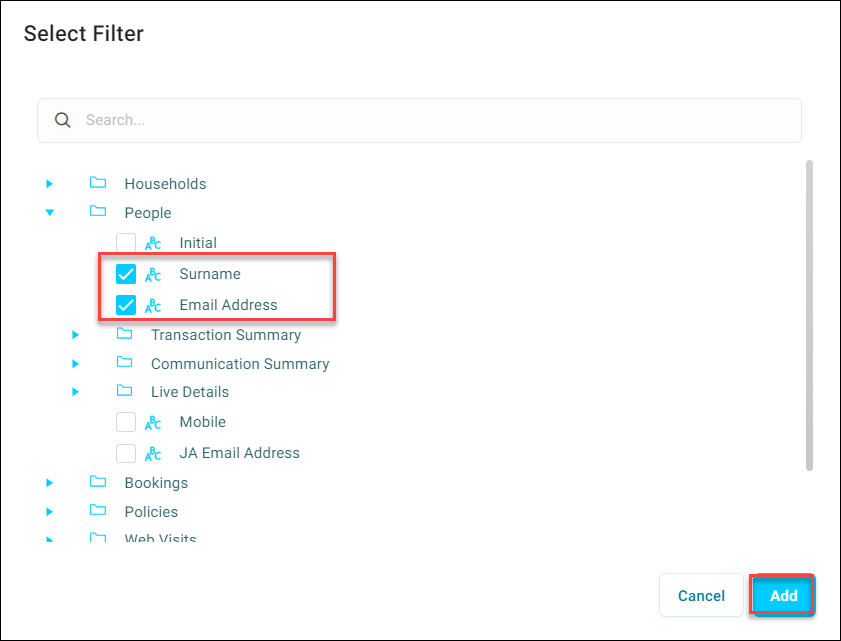The width and height of the screenshot is (841, 641).
Task: Click the Add button
Action: [x=783, y=595]
